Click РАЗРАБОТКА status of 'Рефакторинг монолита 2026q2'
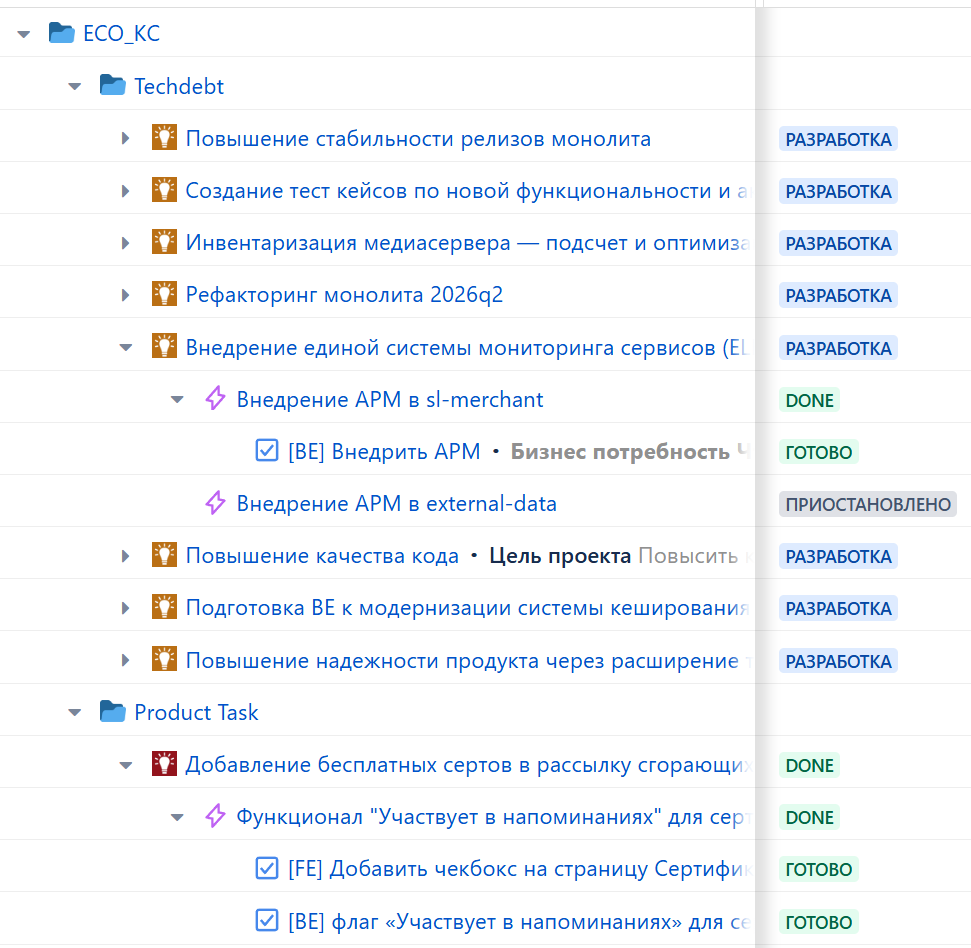The width and height of the screenshot is (971, 948). coord(838,295)
